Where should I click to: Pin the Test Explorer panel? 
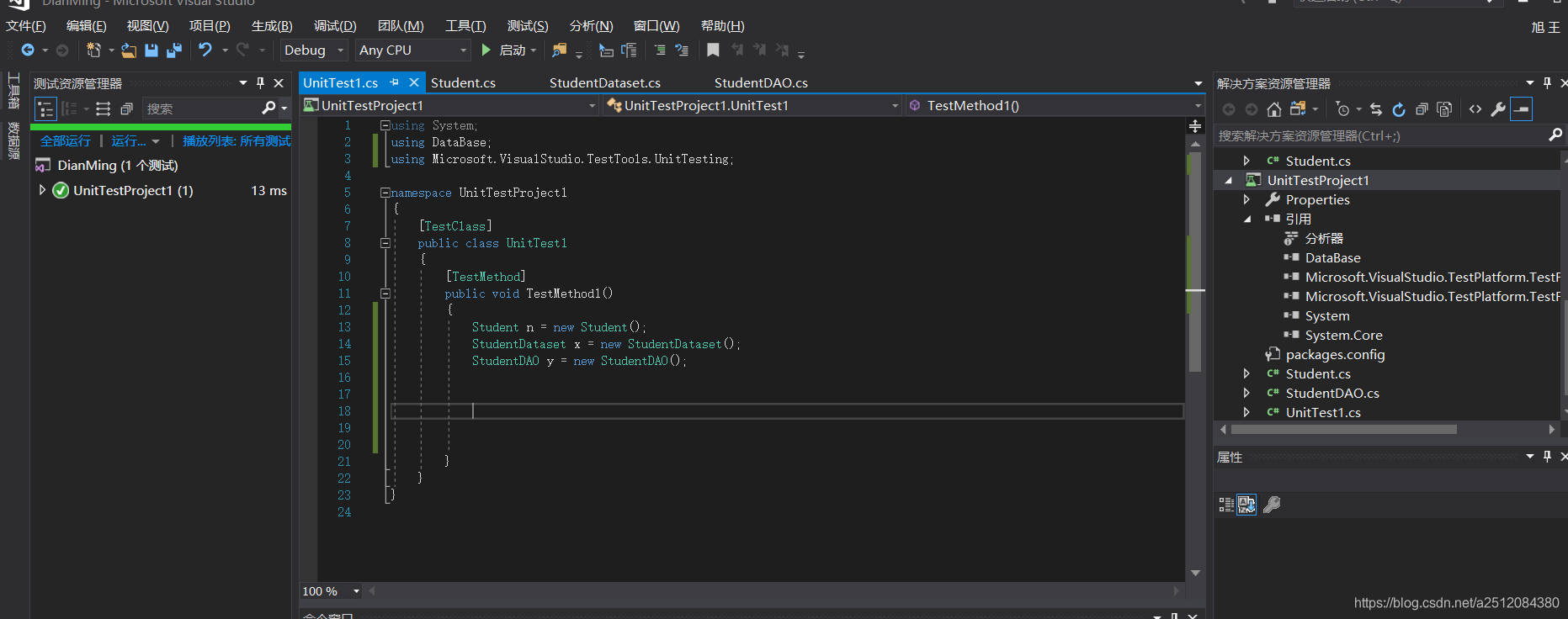(x=260, y=83)
